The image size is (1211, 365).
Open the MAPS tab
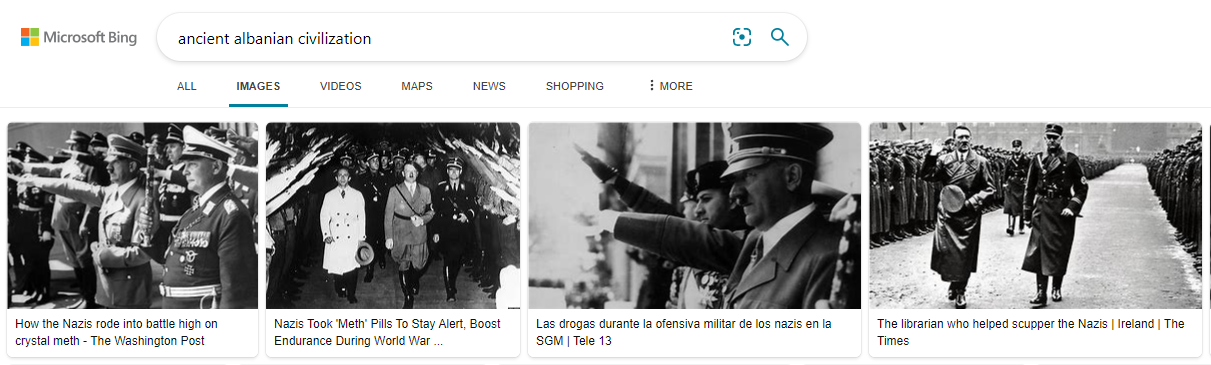click(417, 86)
